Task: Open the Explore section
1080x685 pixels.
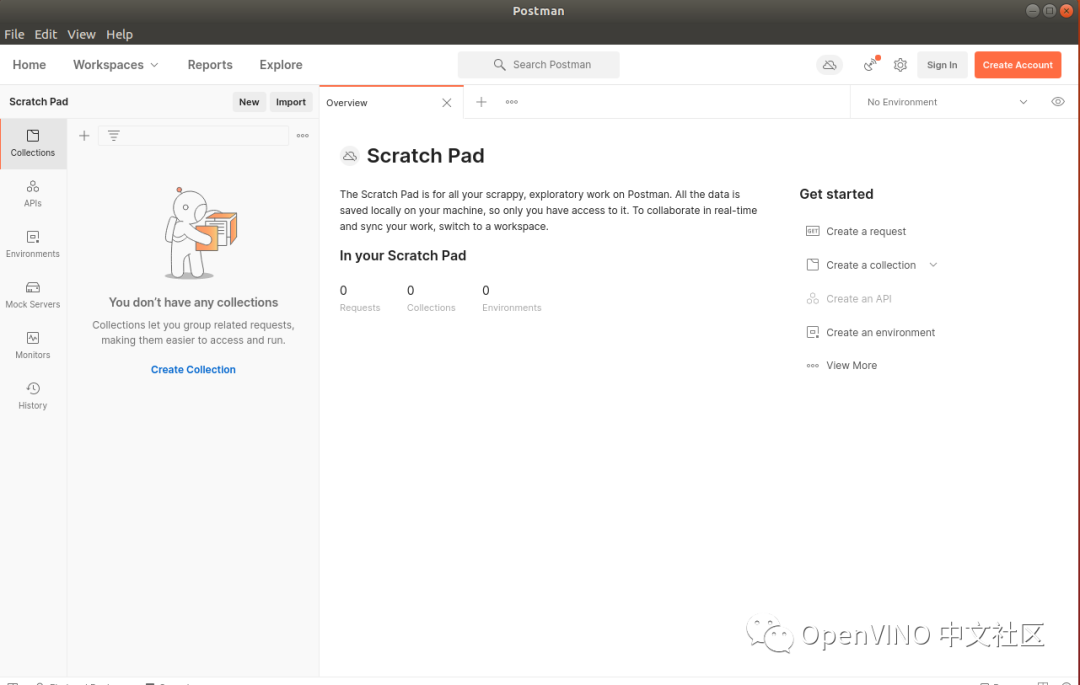Action: tap(281, 65)
